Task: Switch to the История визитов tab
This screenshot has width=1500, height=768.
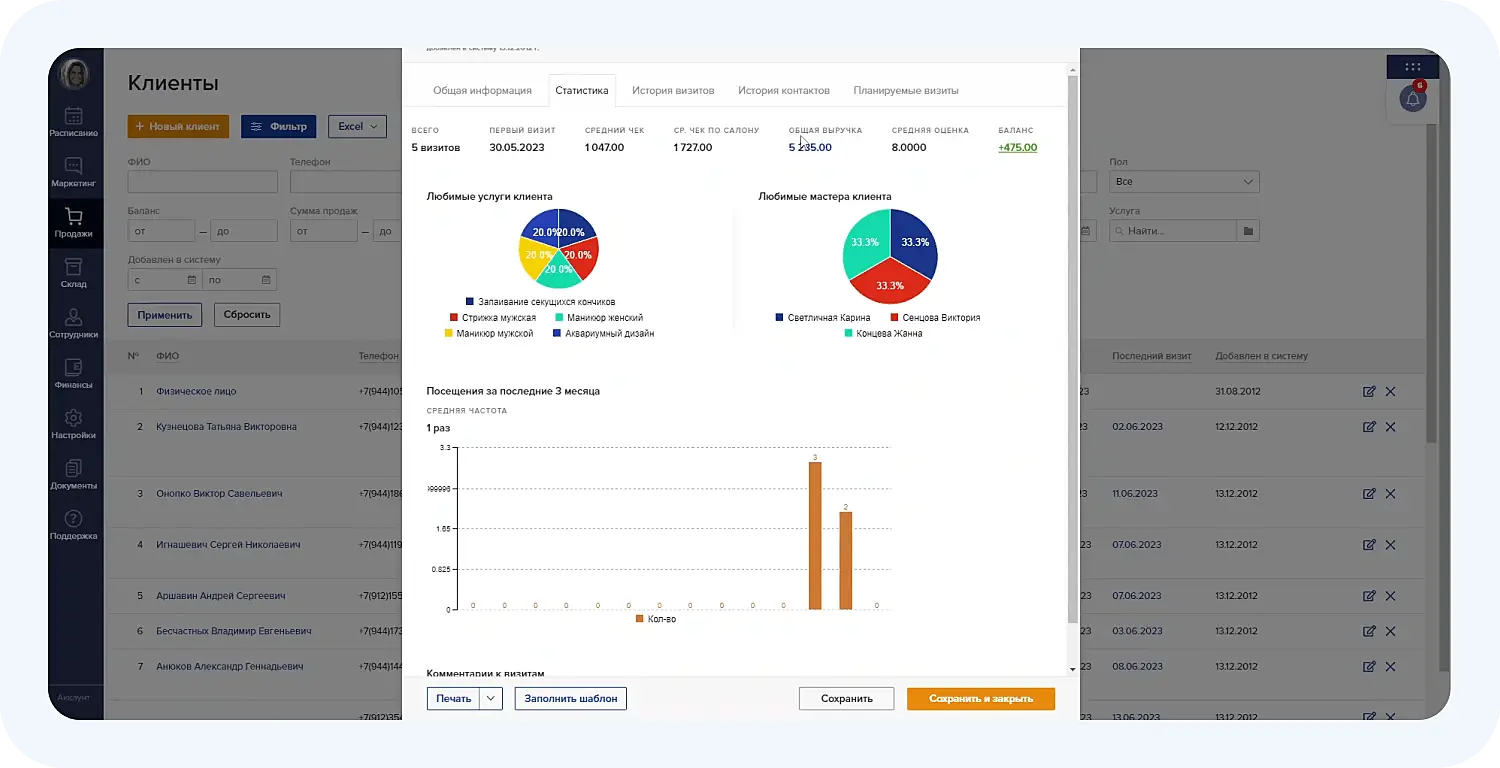Action: tap(672, 89)
